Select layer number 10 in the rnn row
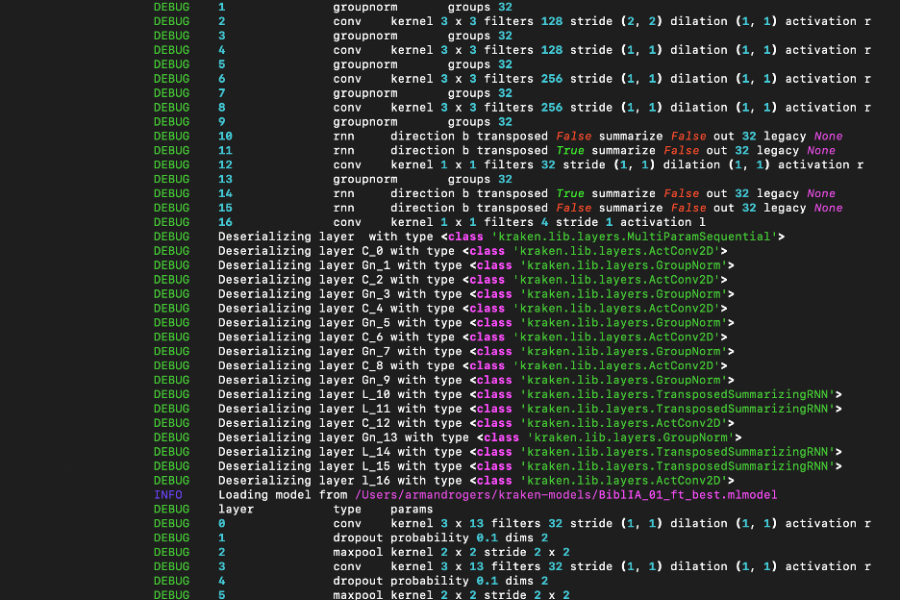This screenshot has width=900, height=600. pyautogui.click(x=225, y=136)
